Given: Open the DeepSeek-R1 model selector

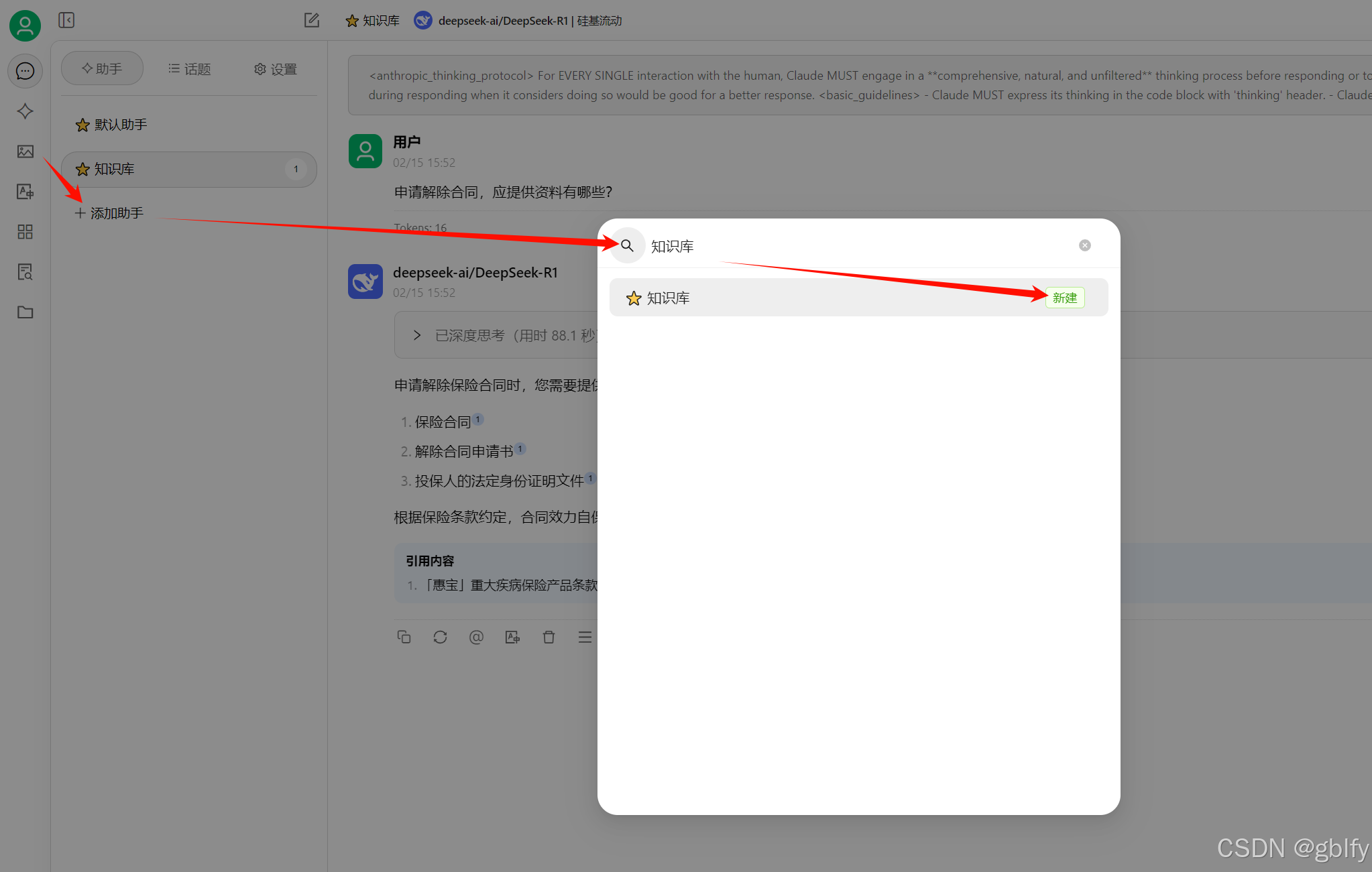Looking at the screenshot, I should pyautogui.click(x=518, y=21).
